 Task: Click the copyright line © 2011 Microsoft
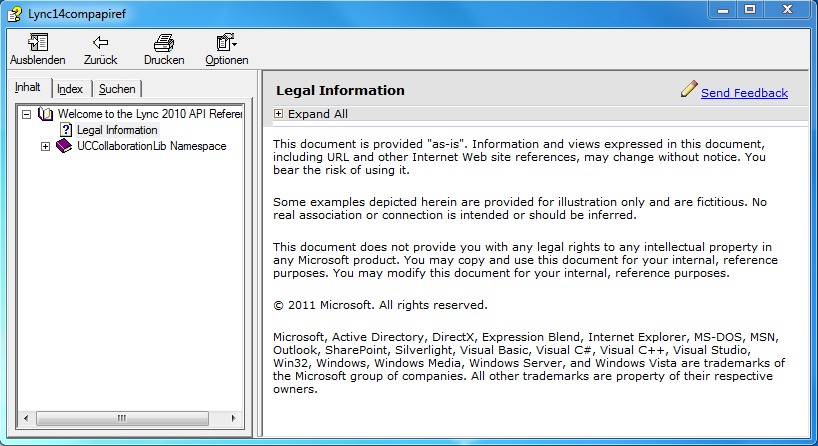[380, 305]
